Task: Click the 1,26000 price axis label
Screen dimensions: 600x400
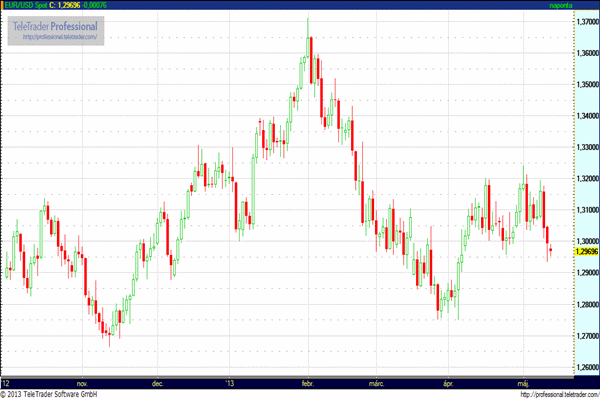Action: (586, 367)
